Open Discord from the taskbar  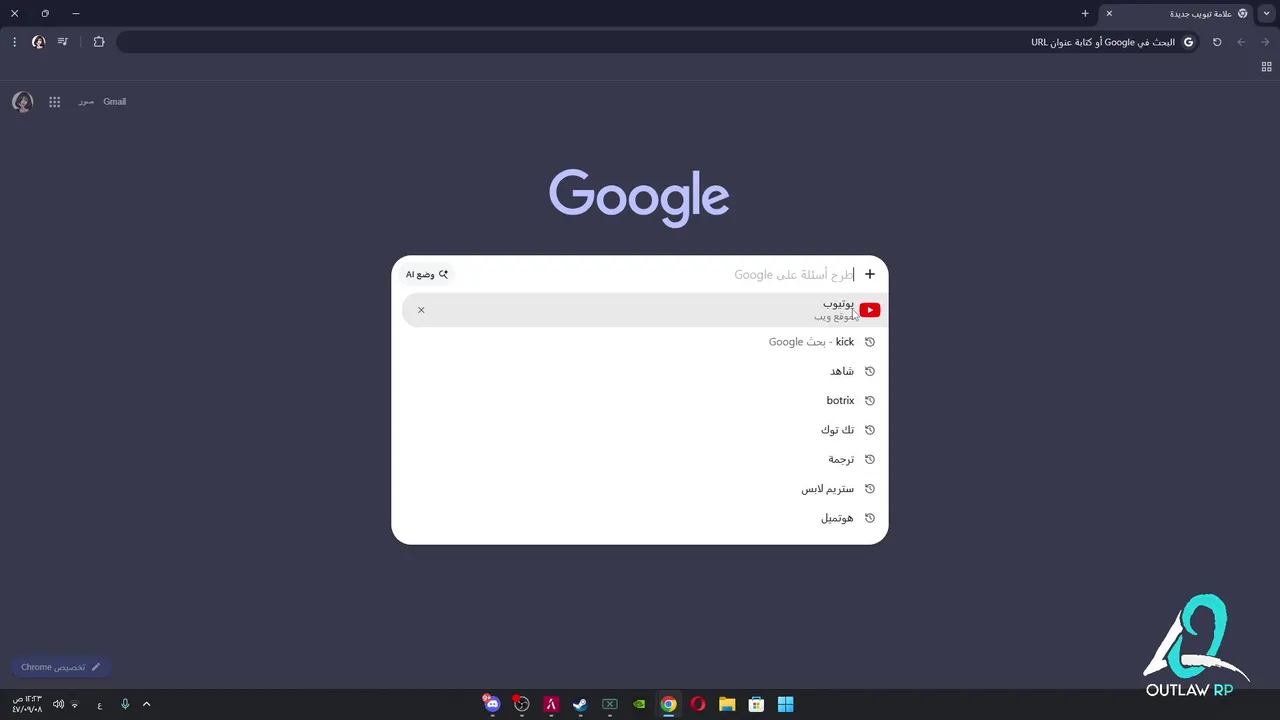(492, 704)
